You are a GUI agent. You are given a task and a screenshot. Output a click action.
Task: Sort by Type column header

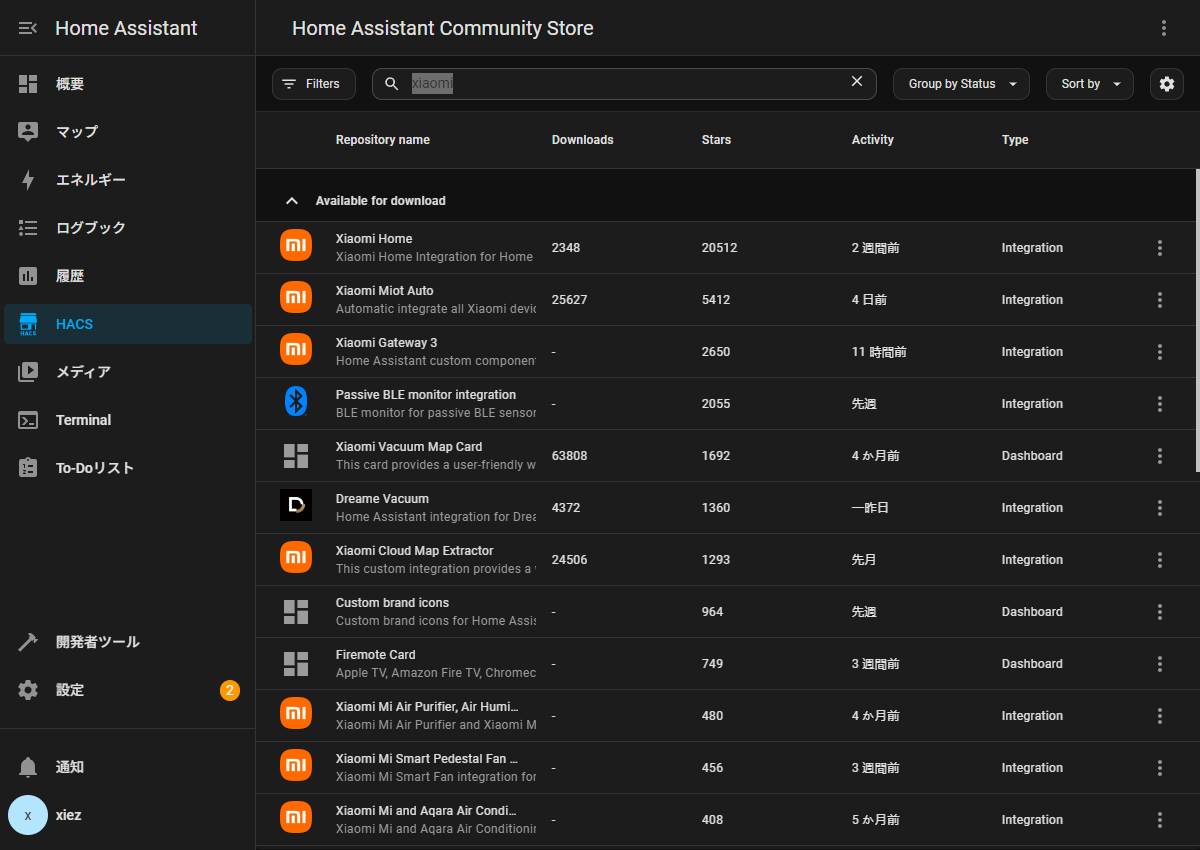tap(1015, 140)
